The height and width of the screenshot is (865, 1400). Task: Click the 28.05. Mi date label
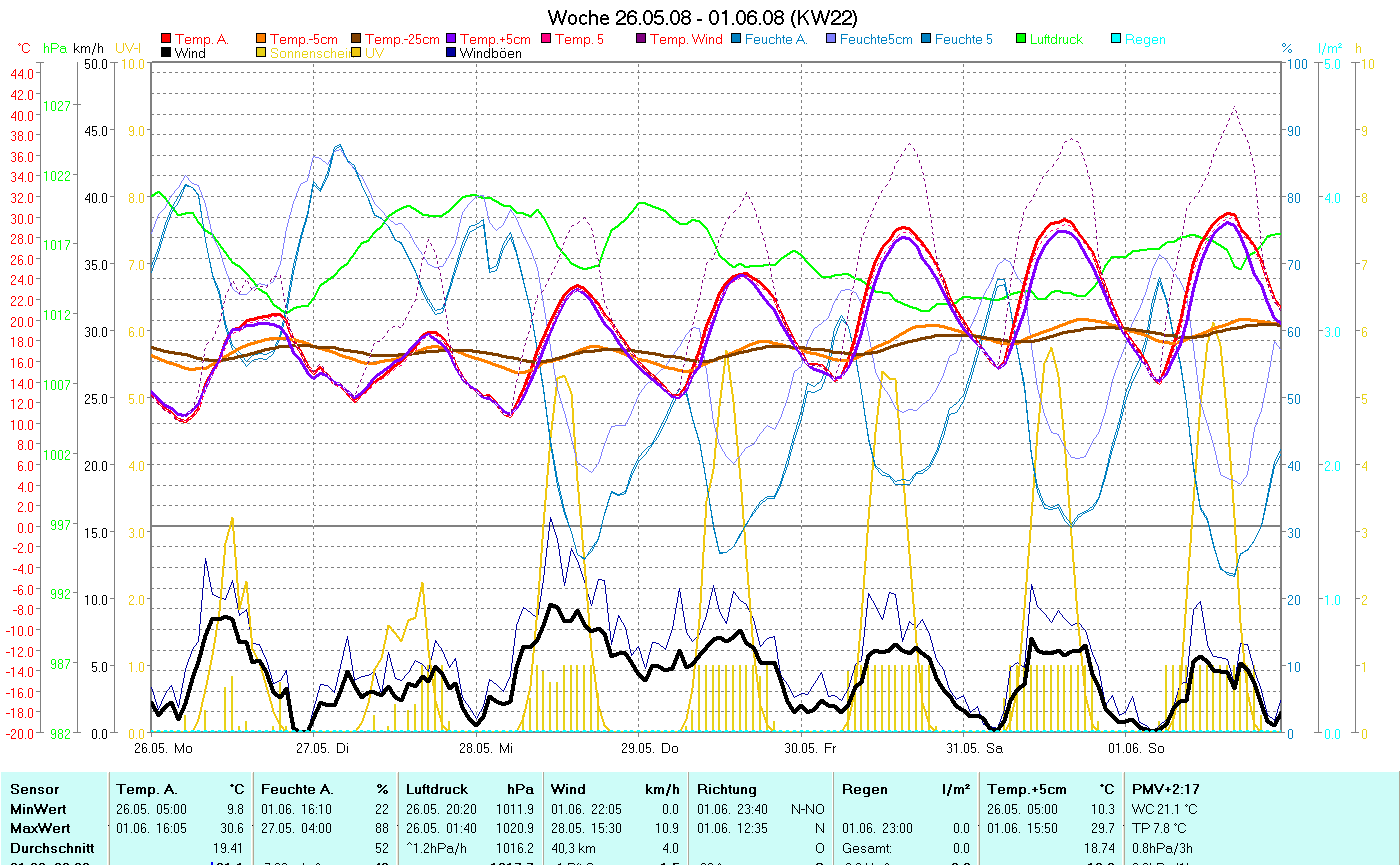[x=486, y=748]
